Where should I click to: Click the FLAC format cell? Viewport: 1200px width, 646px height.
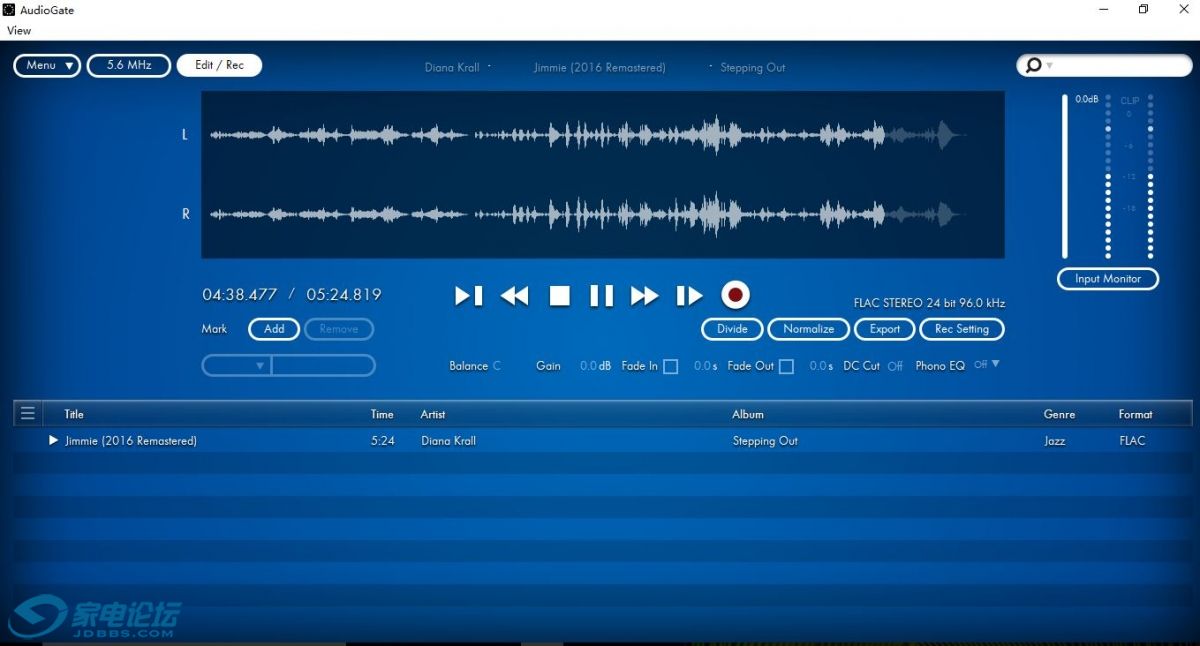coord(1132,441)
